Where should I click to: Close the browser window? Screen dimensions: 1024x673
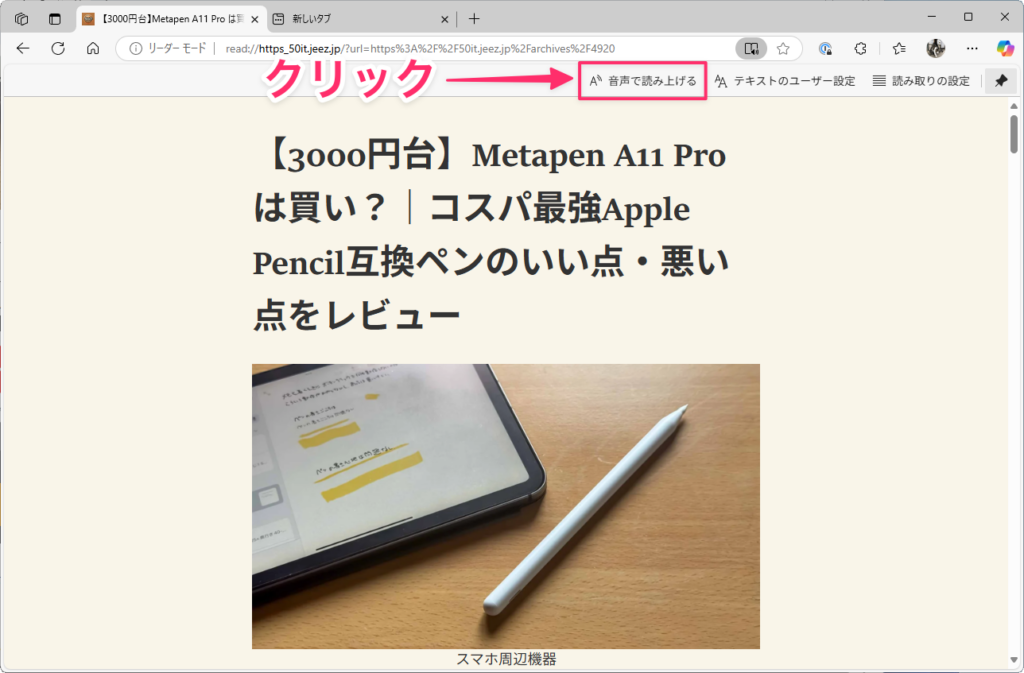tap(1005, 17)
